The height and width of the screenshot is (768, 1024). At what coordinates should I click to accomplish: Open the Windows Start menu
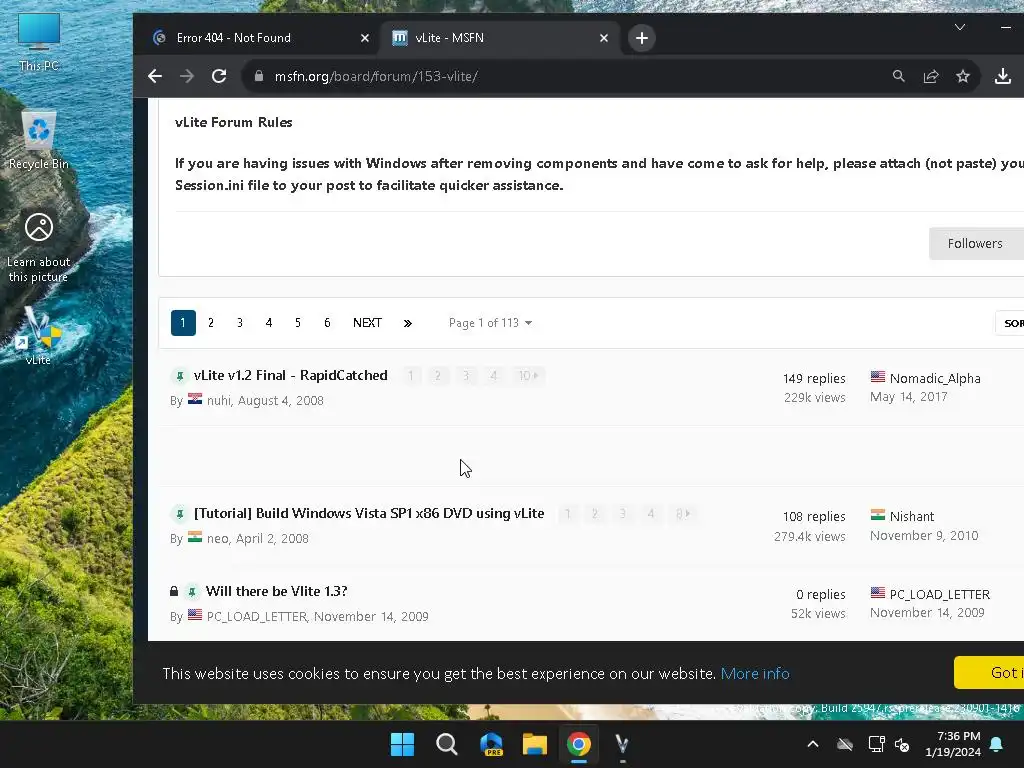(x=402, y=744)
